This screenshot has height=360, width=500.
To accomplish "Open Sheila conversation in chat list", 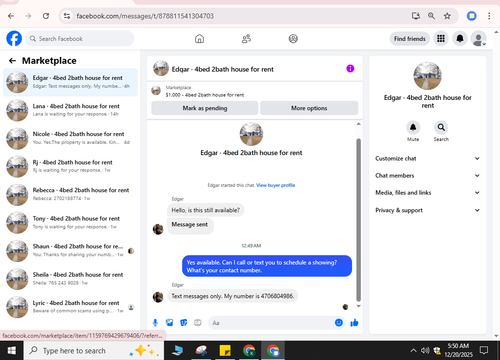I will pos(70,279).
